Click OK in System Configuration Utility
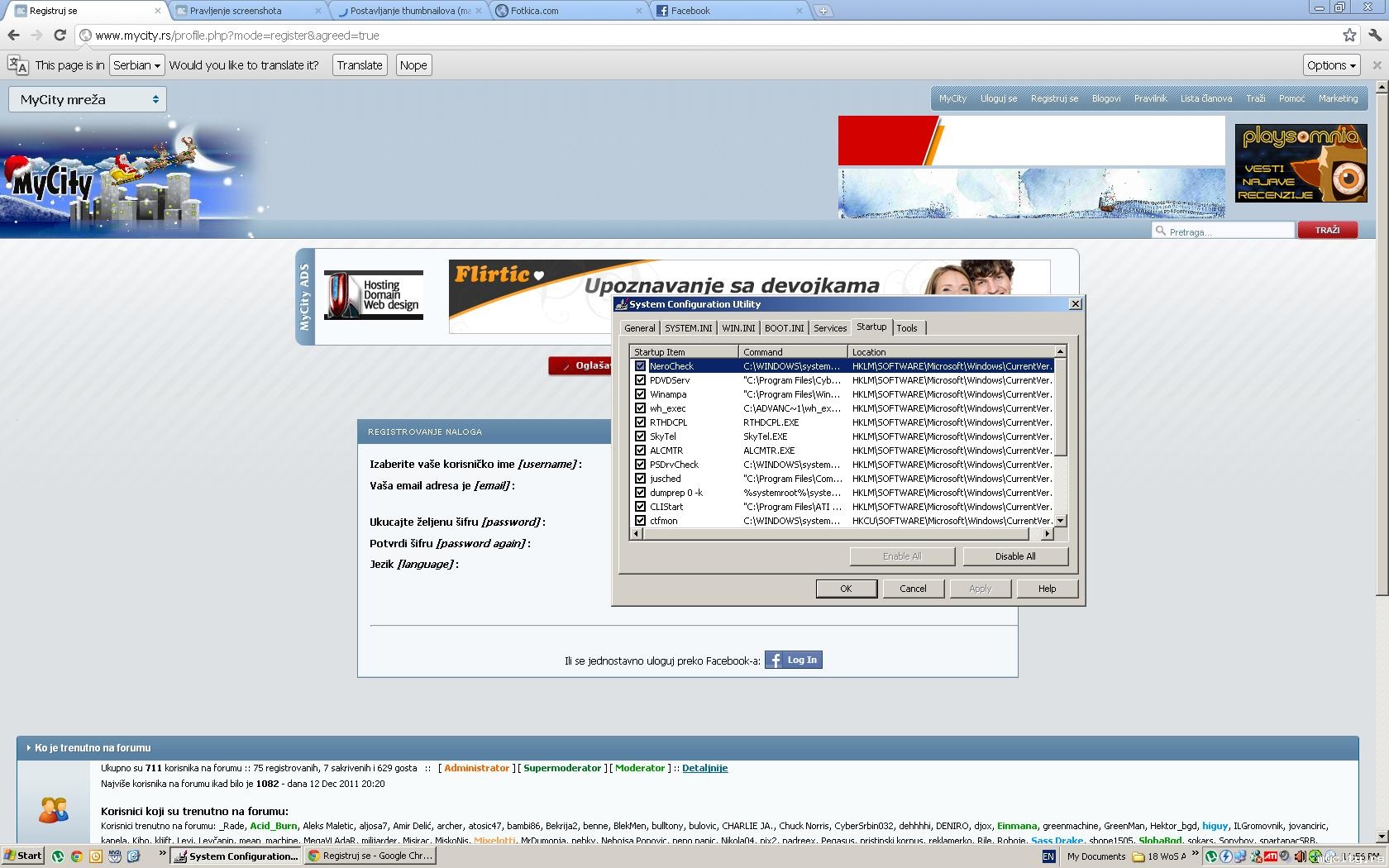 click(x=846, y=589)
